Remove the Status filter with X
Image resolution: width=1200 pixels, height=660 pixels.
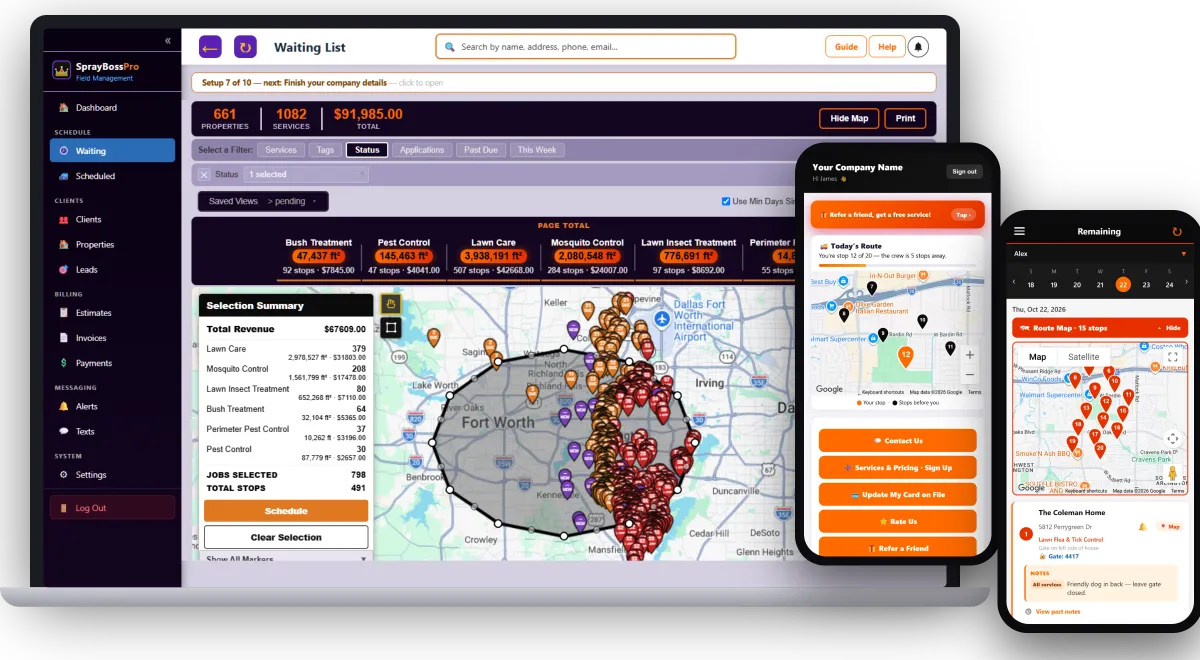coord(204,174)
